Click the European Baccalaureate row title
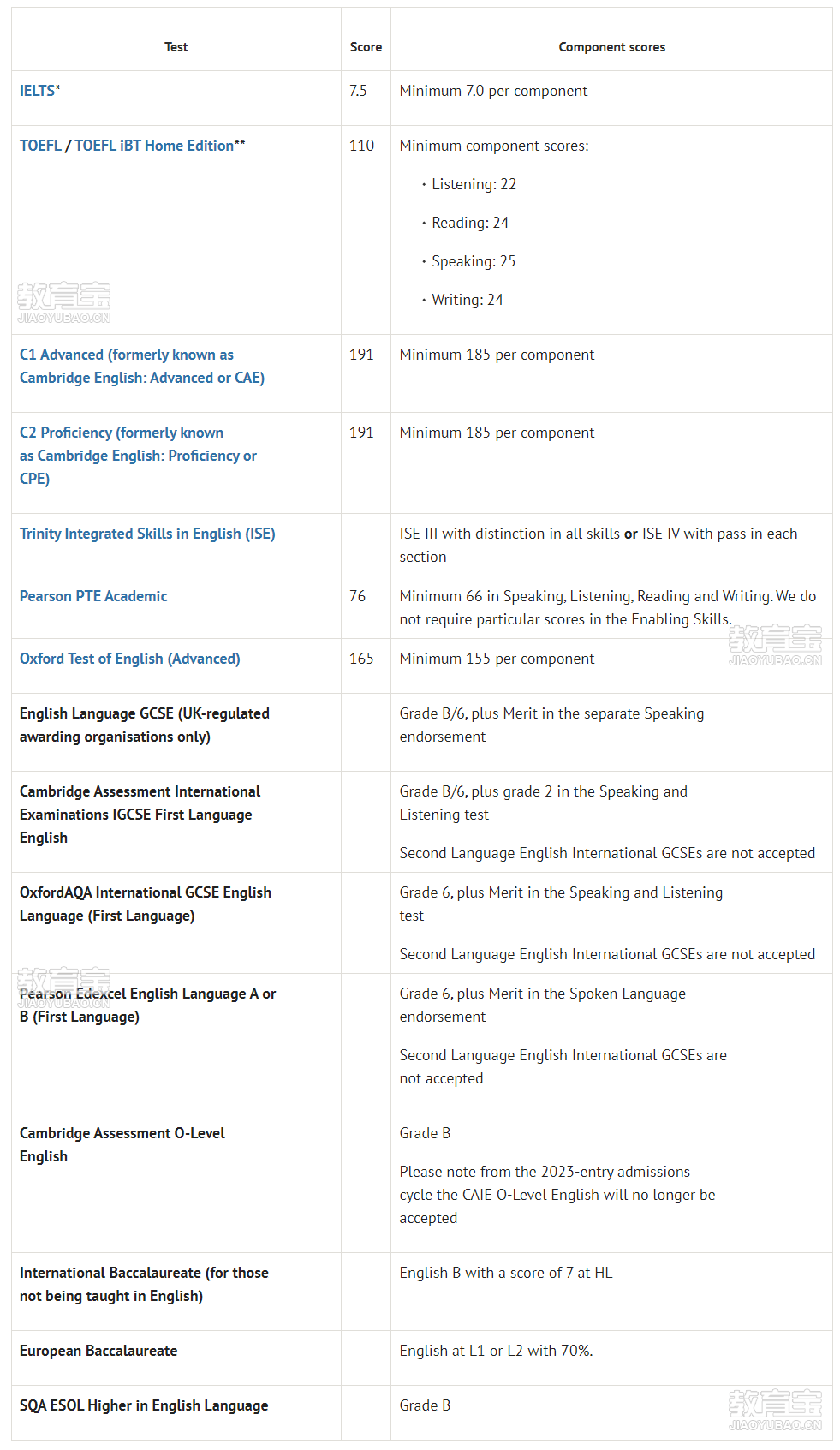 (x=98, y=1351)
